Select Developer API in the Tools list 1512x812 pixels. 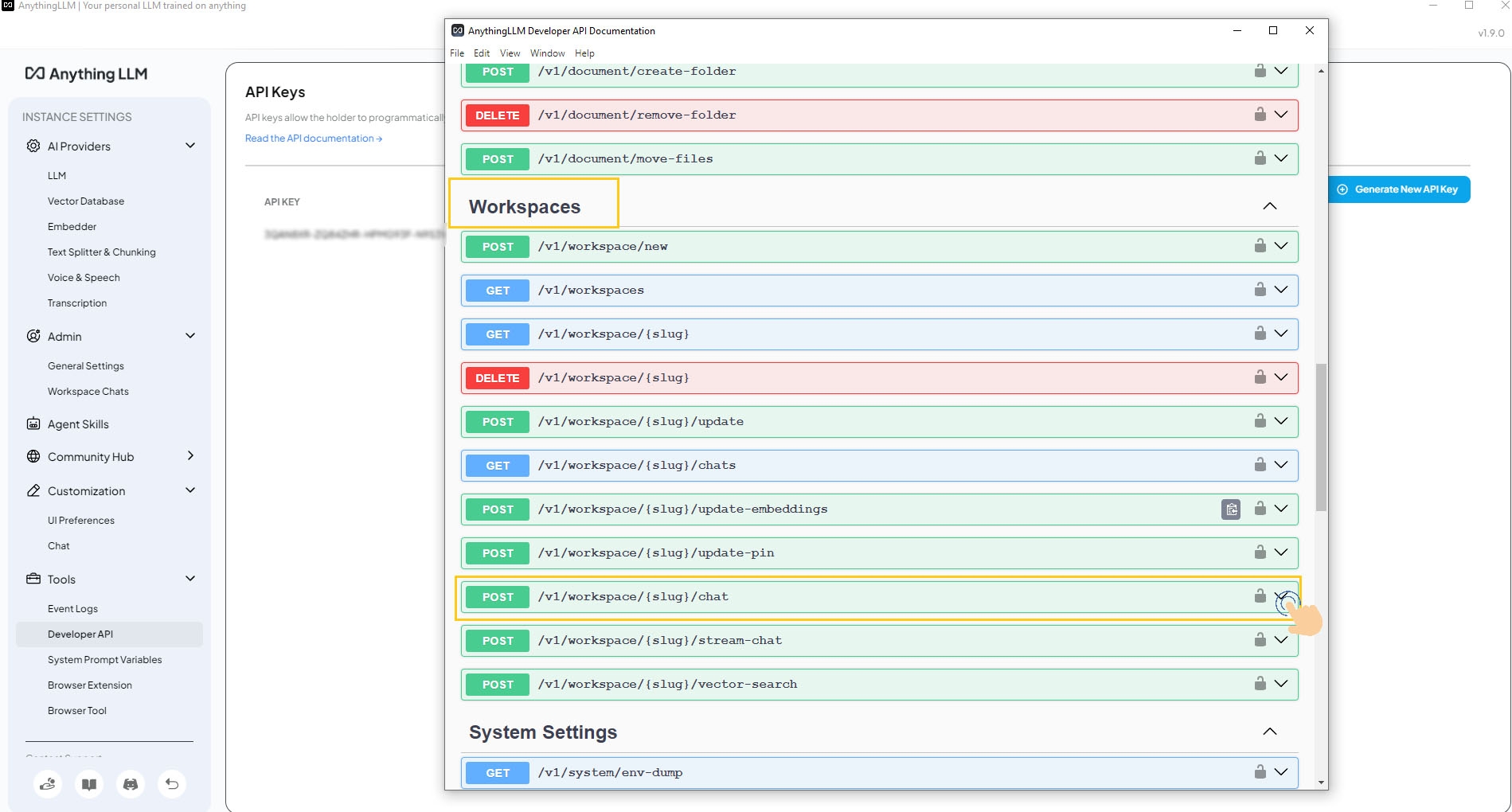tap(79, 634)
